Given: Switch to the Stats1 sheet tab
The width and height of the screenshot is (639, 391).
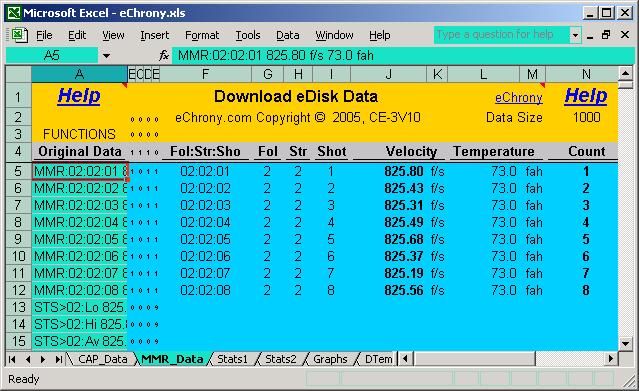Looking at the screenshot, I should pyautogui.click(x=232, y=359).
